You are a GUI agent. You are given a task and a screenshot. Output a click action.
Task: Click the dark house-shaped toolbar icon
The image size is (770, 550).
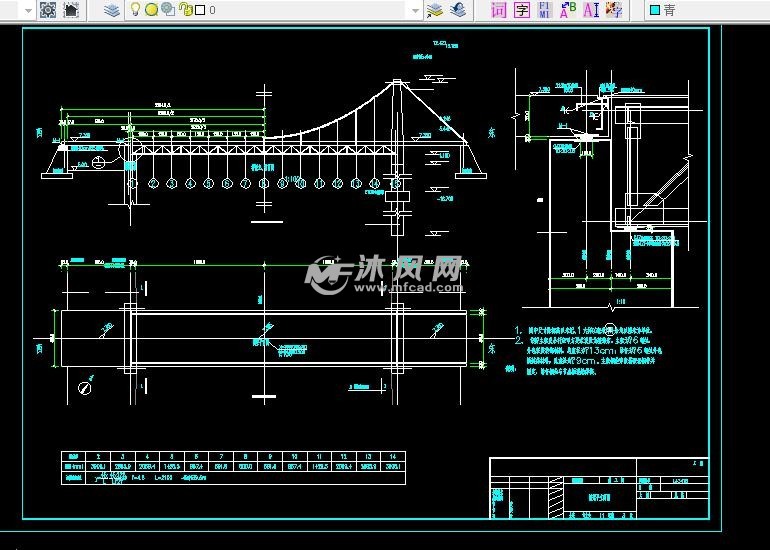coord(71,10)
